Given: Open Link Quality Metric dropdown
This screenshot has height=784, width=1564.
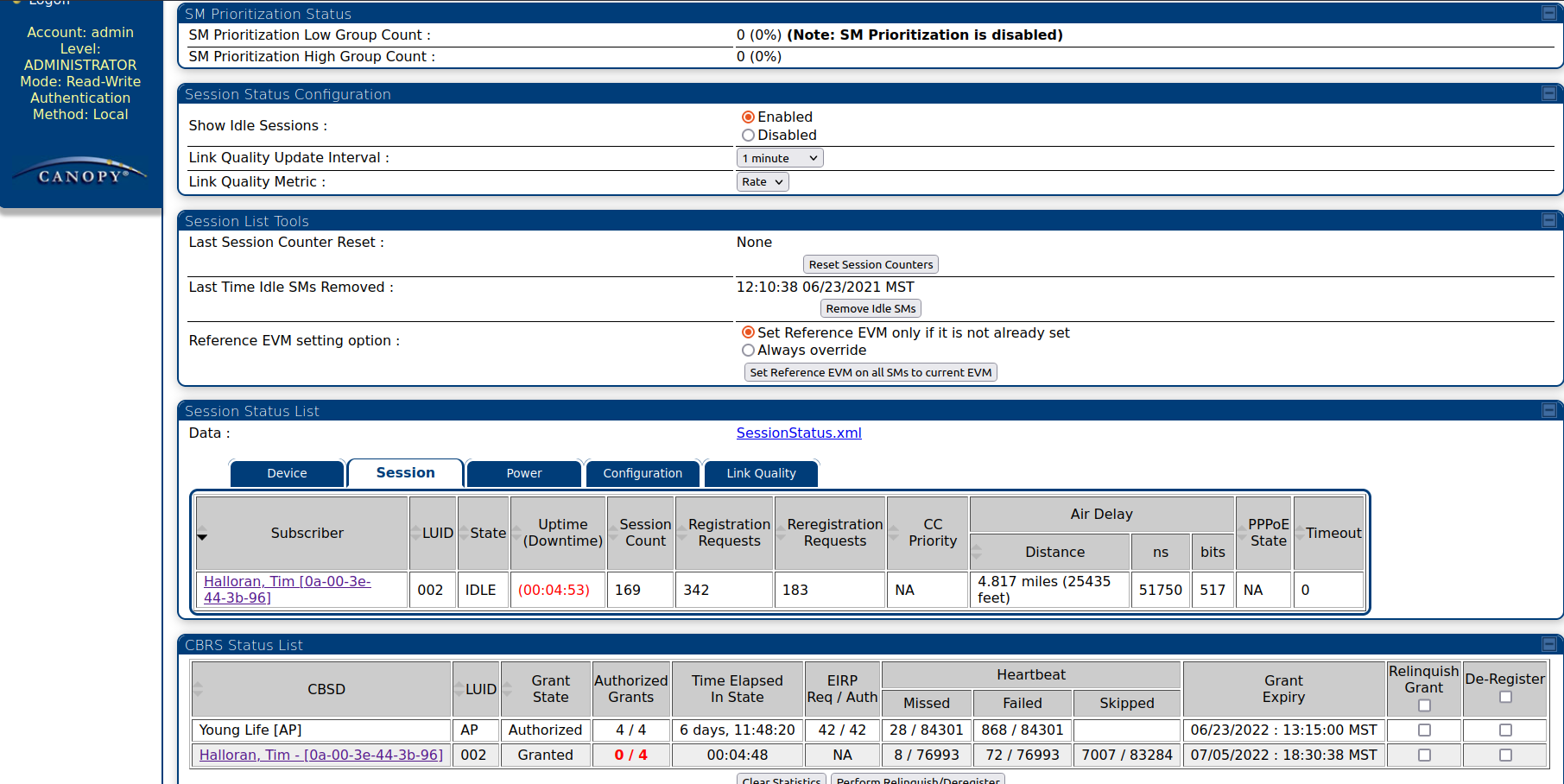Looking at the screenshot, I should (762, 182).
